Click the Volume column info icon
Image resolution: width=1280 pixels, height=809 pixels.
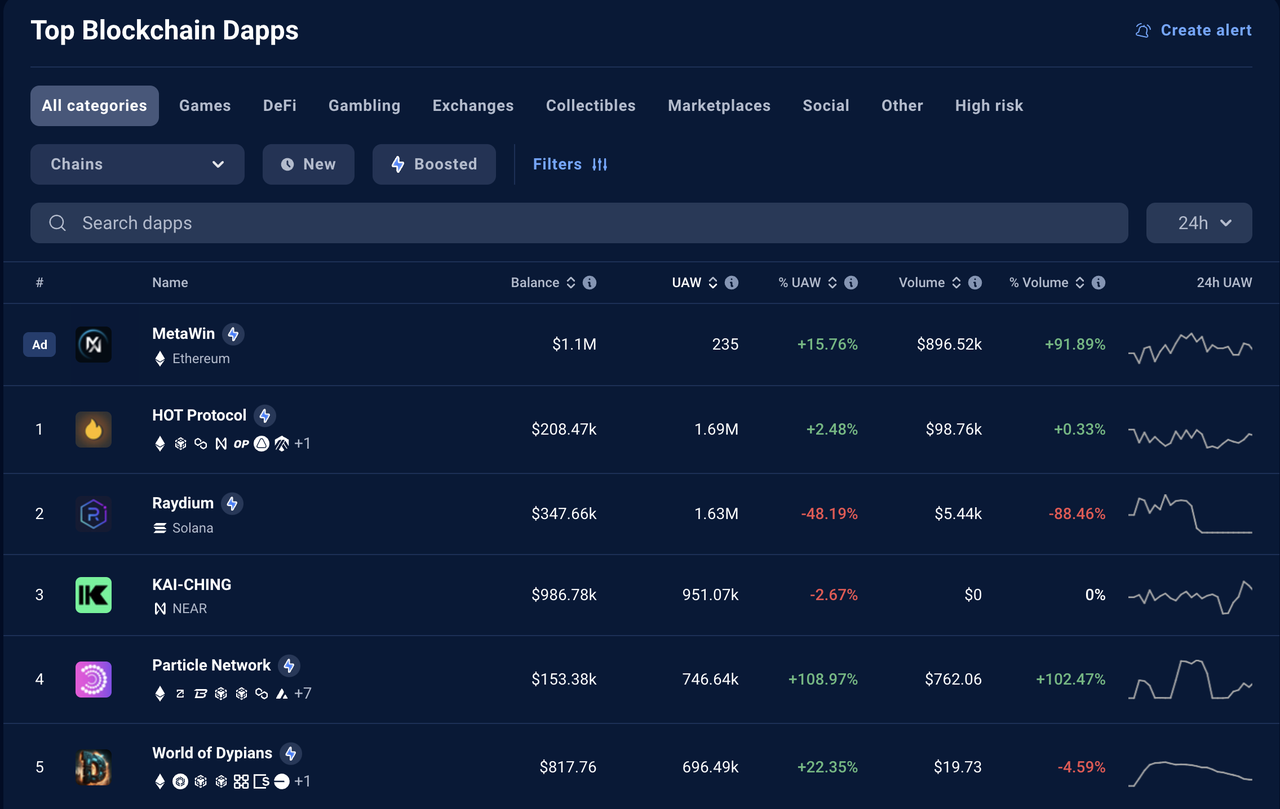coord(975,283)
